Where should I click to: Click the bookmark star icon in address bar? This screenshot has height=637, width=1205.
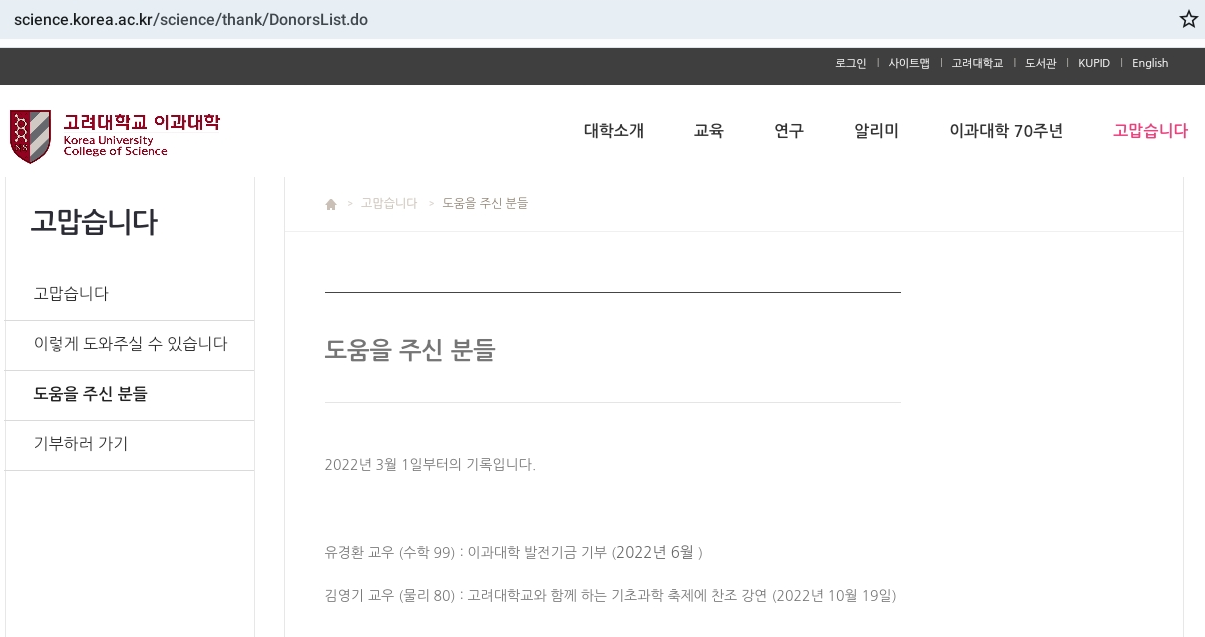point(1188,19)
